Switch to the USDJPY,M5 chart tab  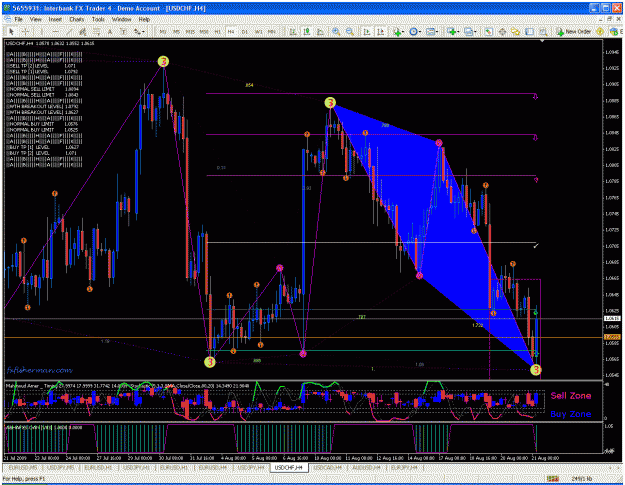pyautogui.click(x=60, y=467)
